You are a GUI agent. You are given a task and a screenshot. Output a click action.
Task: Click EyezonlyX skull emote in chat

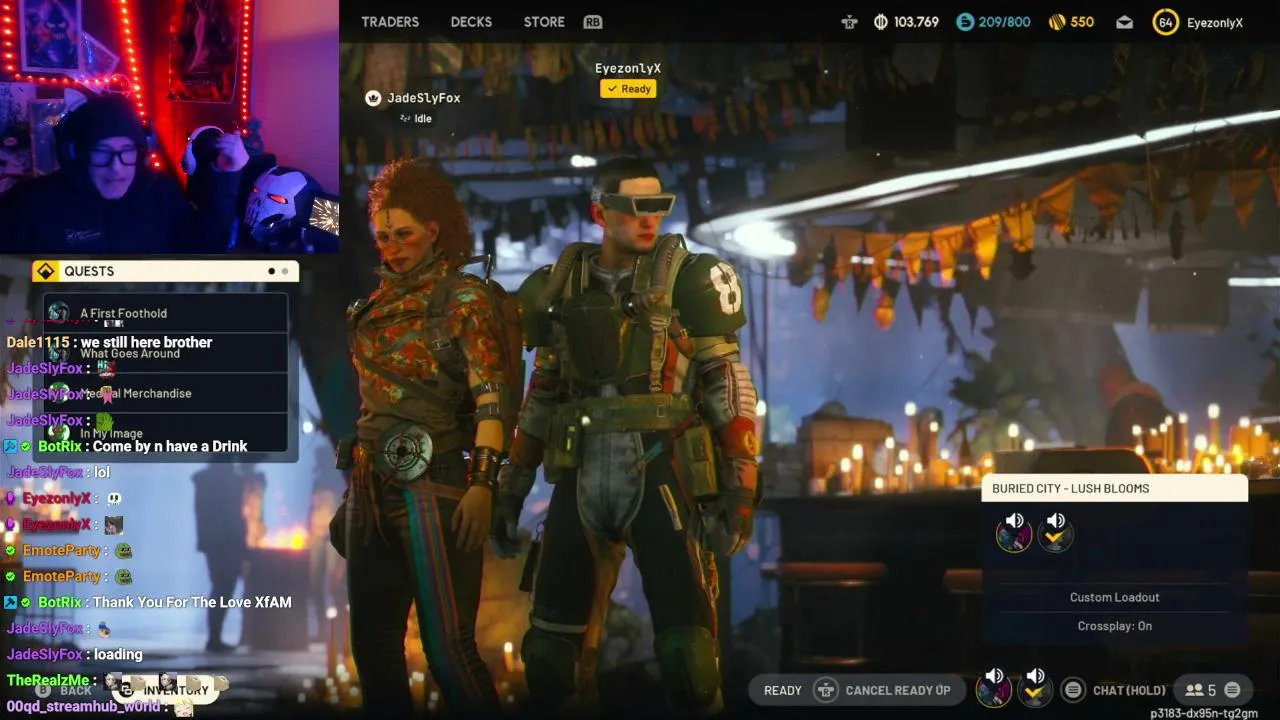click(x=113, y=498)
